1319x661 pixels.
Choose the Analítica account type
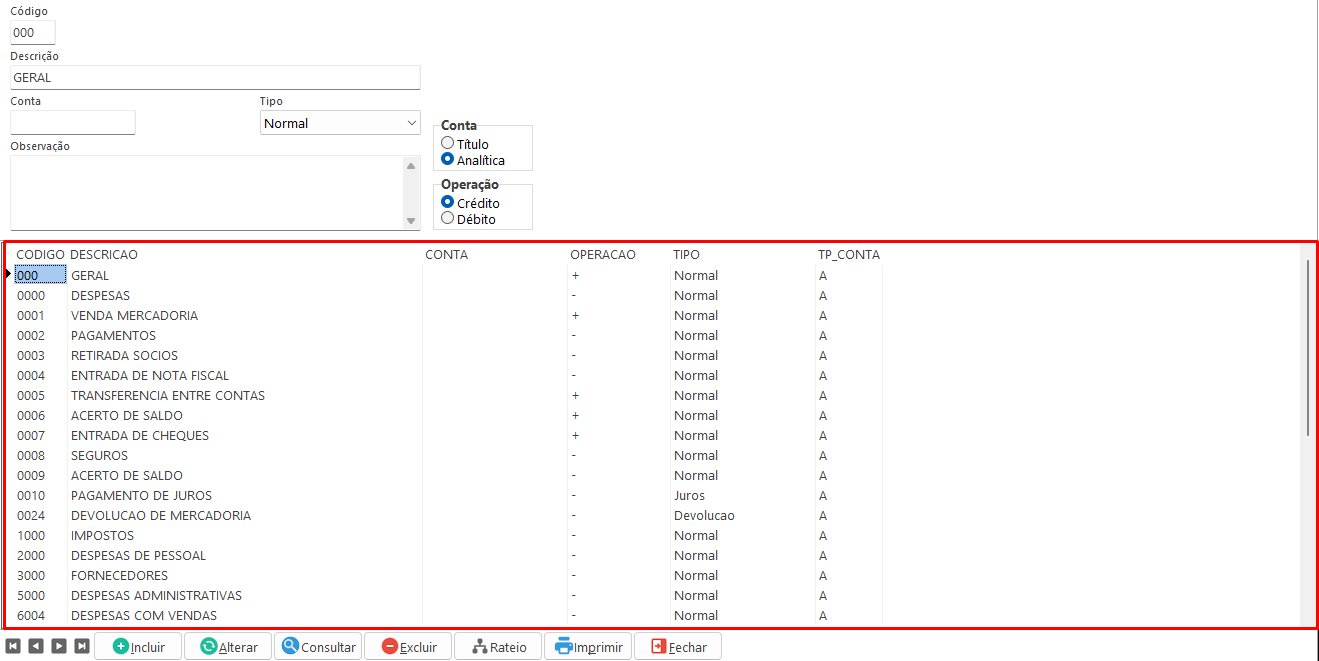click(x=448, y=159)
